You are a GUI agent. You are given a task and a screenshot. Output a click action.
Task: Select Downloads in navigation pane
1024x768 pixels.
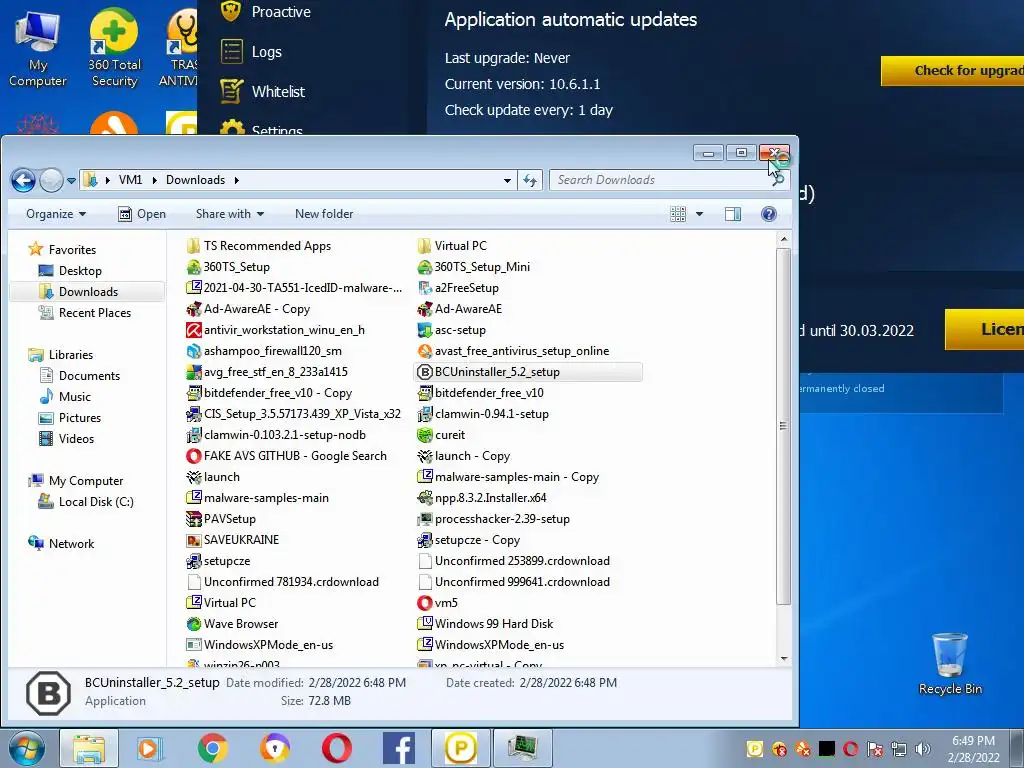(x=88, y=292)
